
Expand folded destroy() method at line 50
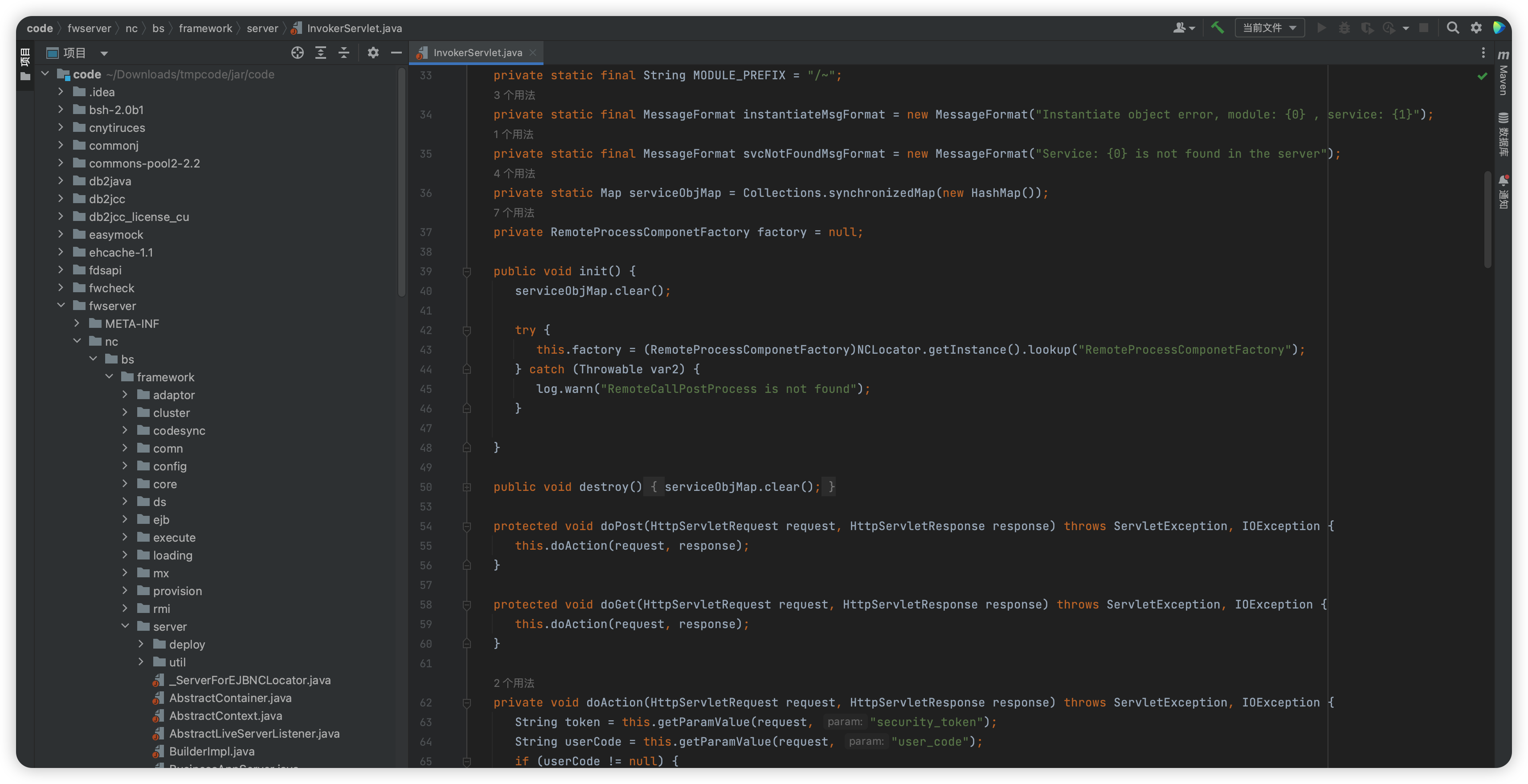(x=467, y=487)
